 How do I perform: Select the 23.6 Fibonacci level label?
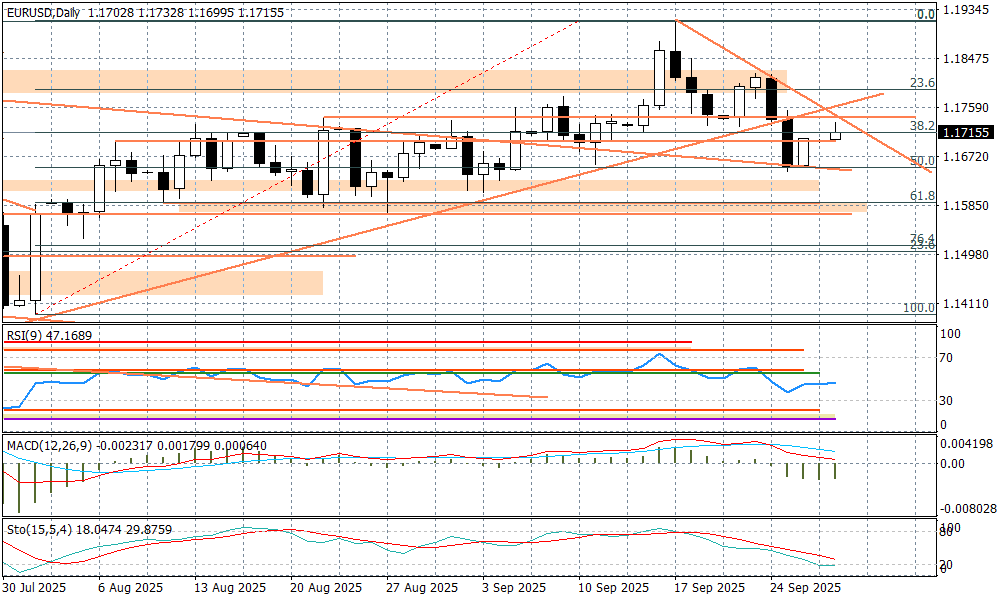tap(922, 83)
